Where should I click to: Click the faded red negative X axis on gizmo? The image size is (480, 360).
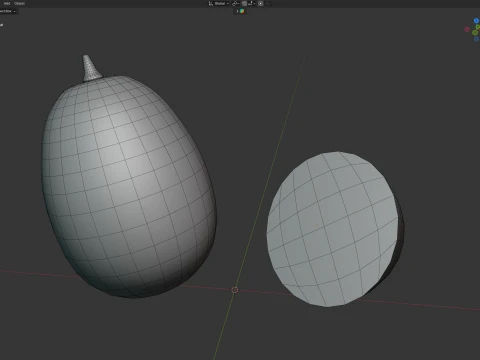click(x=467, y=29)
